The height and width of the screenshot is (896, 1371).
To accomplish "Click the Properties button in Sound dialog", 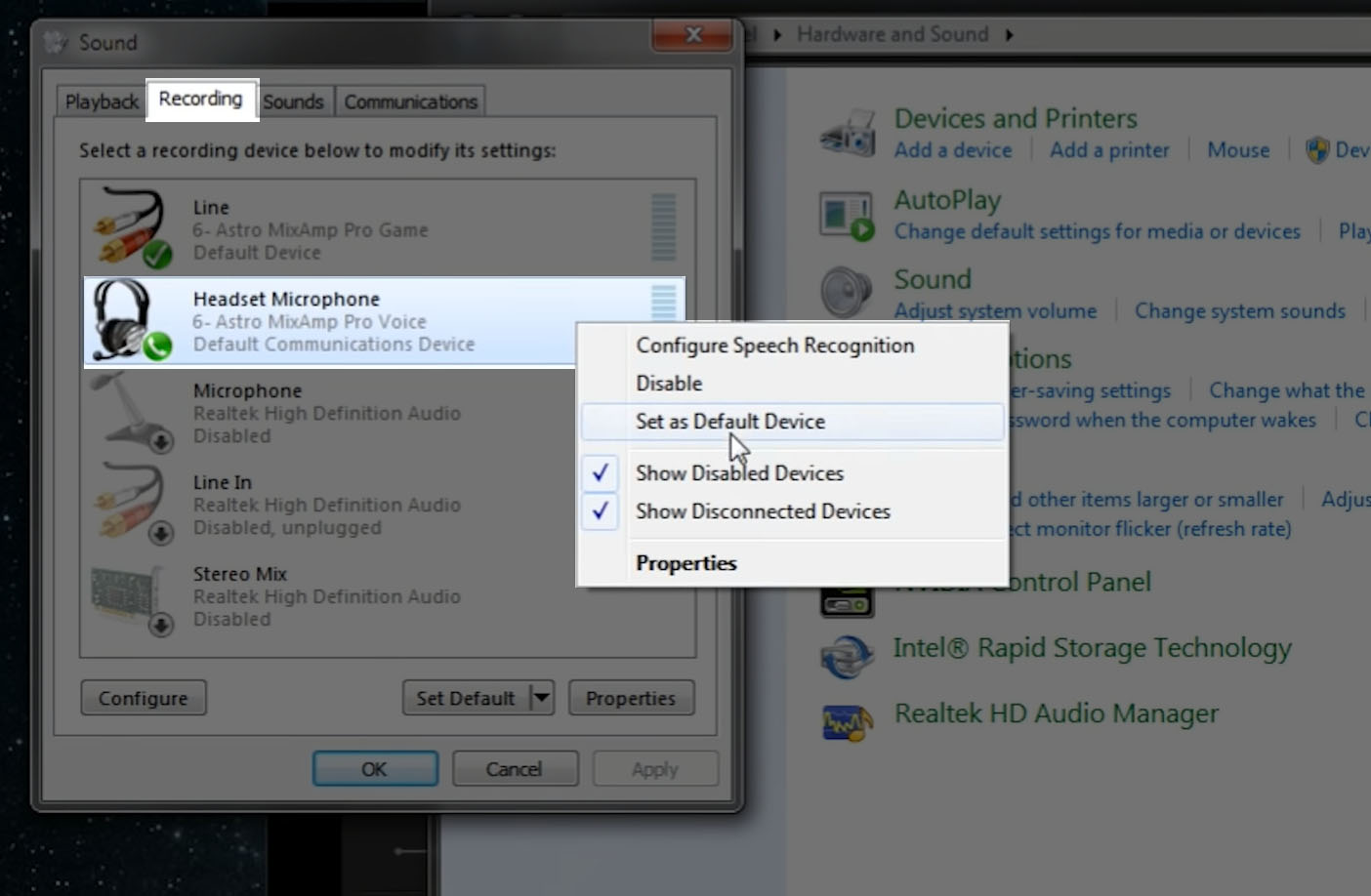I will point(631,698).
